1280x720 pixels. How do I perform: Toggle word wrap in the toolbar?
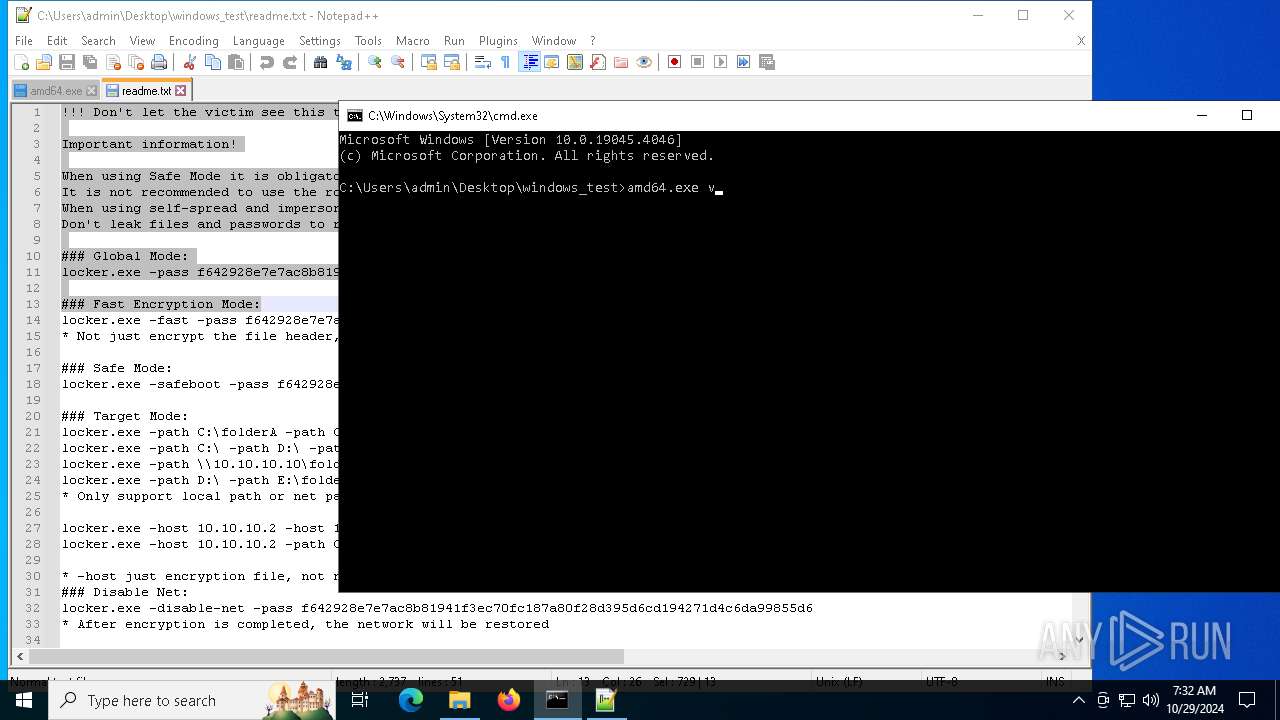tap(482, 62)
